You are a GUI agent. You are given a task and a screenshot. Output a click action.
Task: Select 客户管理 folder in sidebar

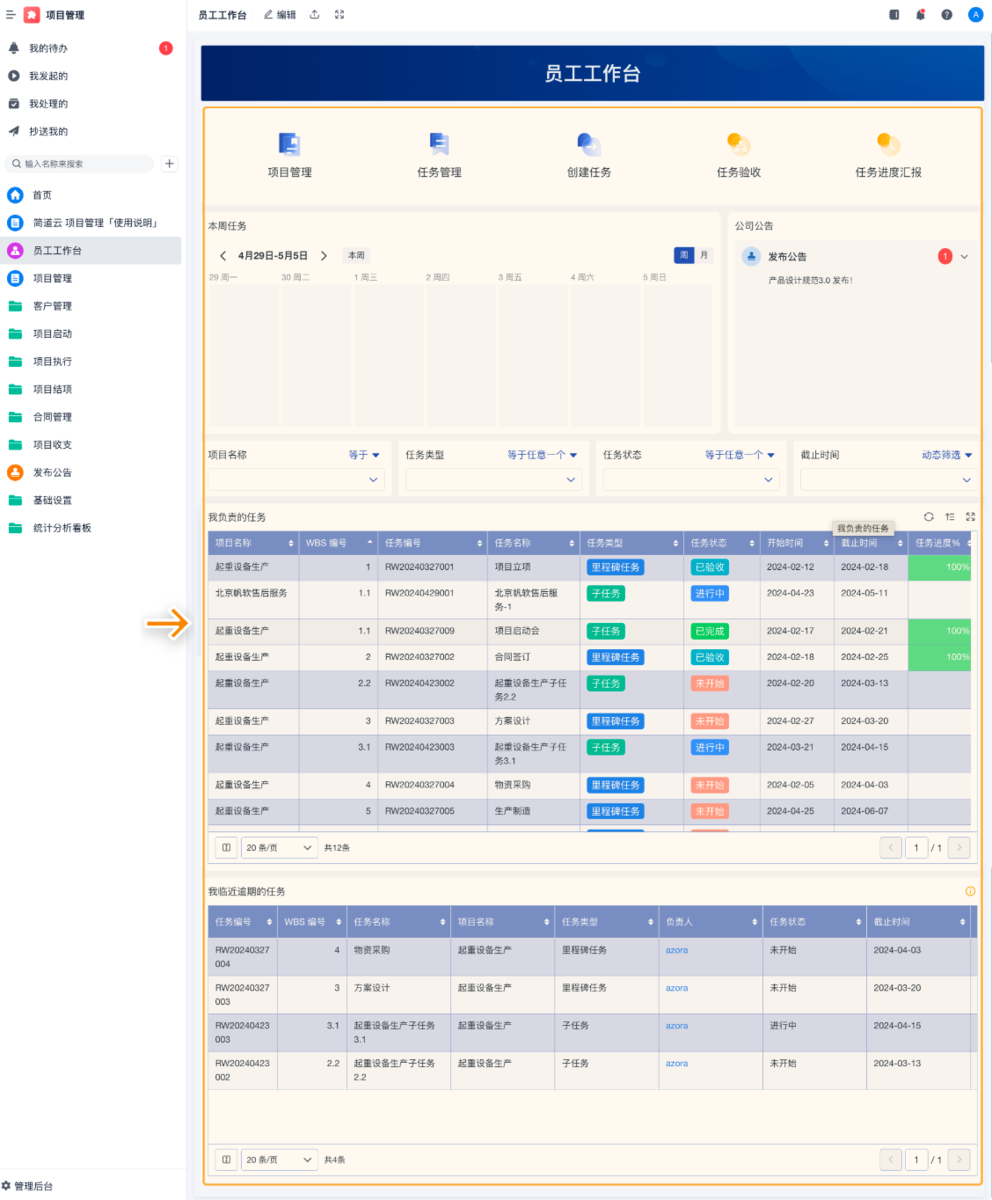[52, 306]
